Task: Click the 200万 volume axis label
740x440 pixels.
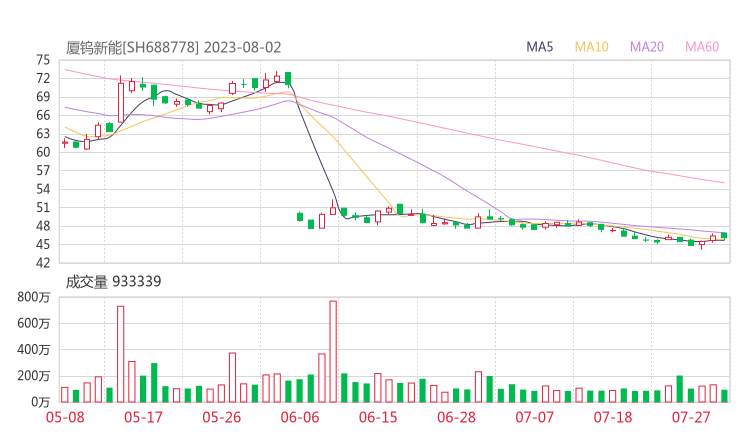Action: 34,376
